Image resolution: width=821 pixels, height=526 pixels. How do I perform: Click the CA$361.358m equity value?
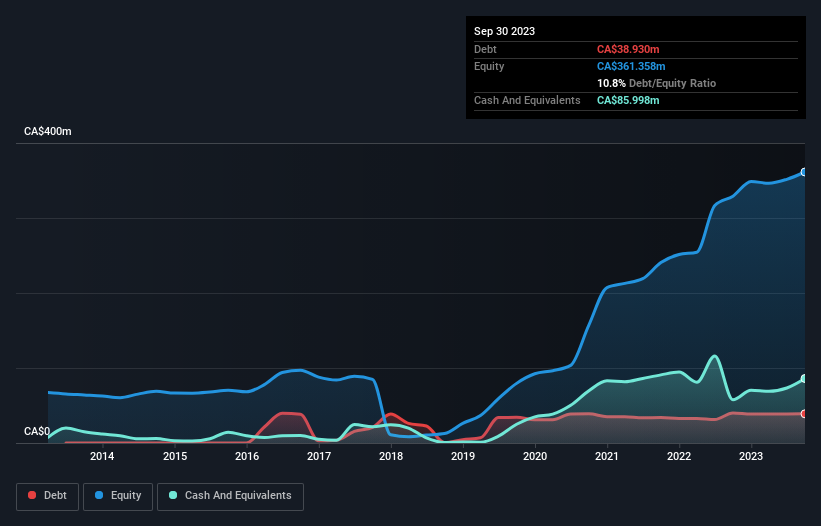[631, 66]
